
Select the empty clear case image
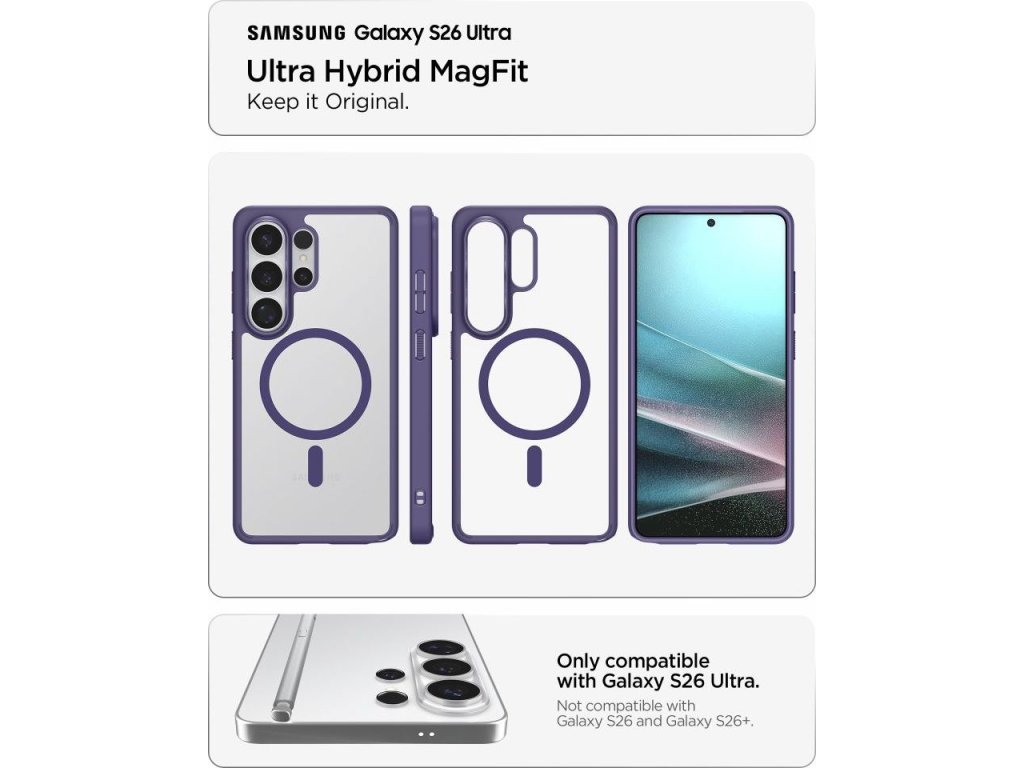(x=534, y=375)
